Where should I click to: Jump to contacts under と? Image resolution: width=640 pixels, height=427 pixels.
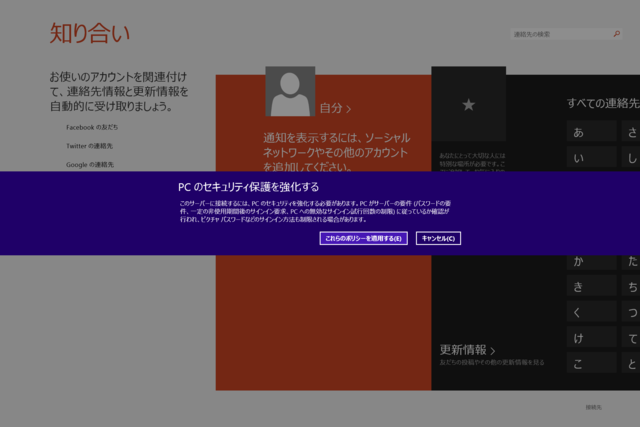tap(631, 364)
